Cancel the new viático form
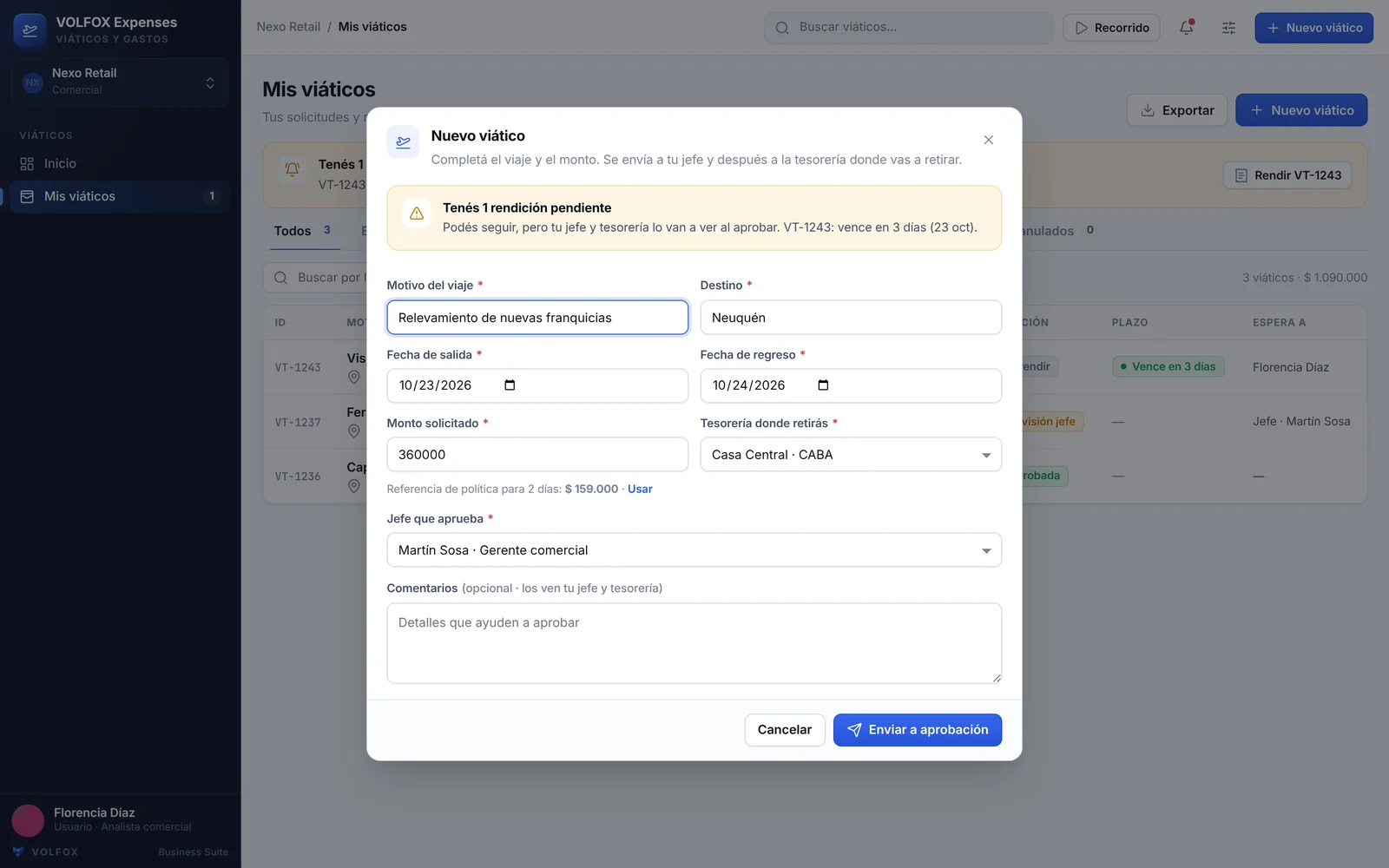This screenshot has width=1389, height=868. [784, 730]
